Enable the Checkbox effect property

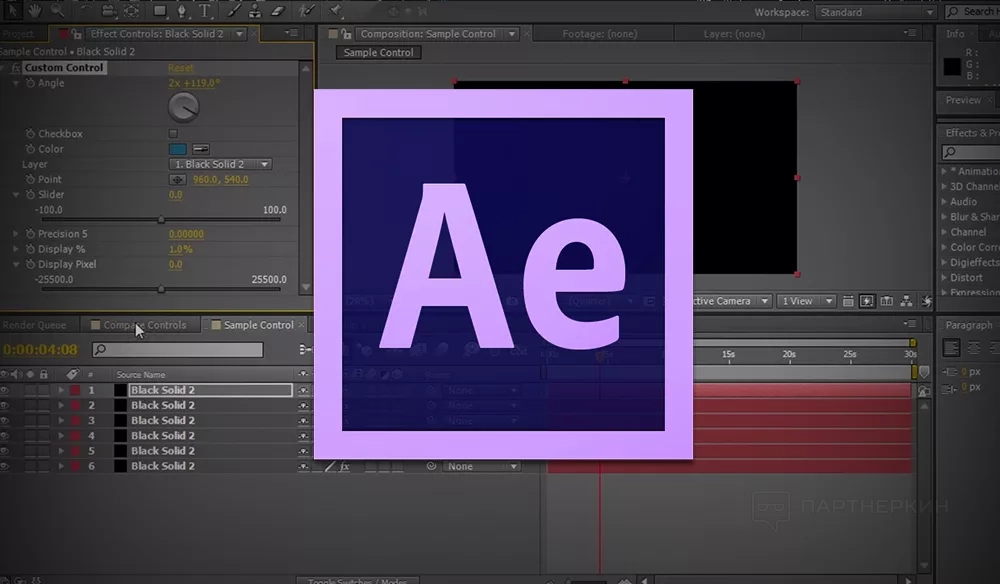tap(173, 134)
